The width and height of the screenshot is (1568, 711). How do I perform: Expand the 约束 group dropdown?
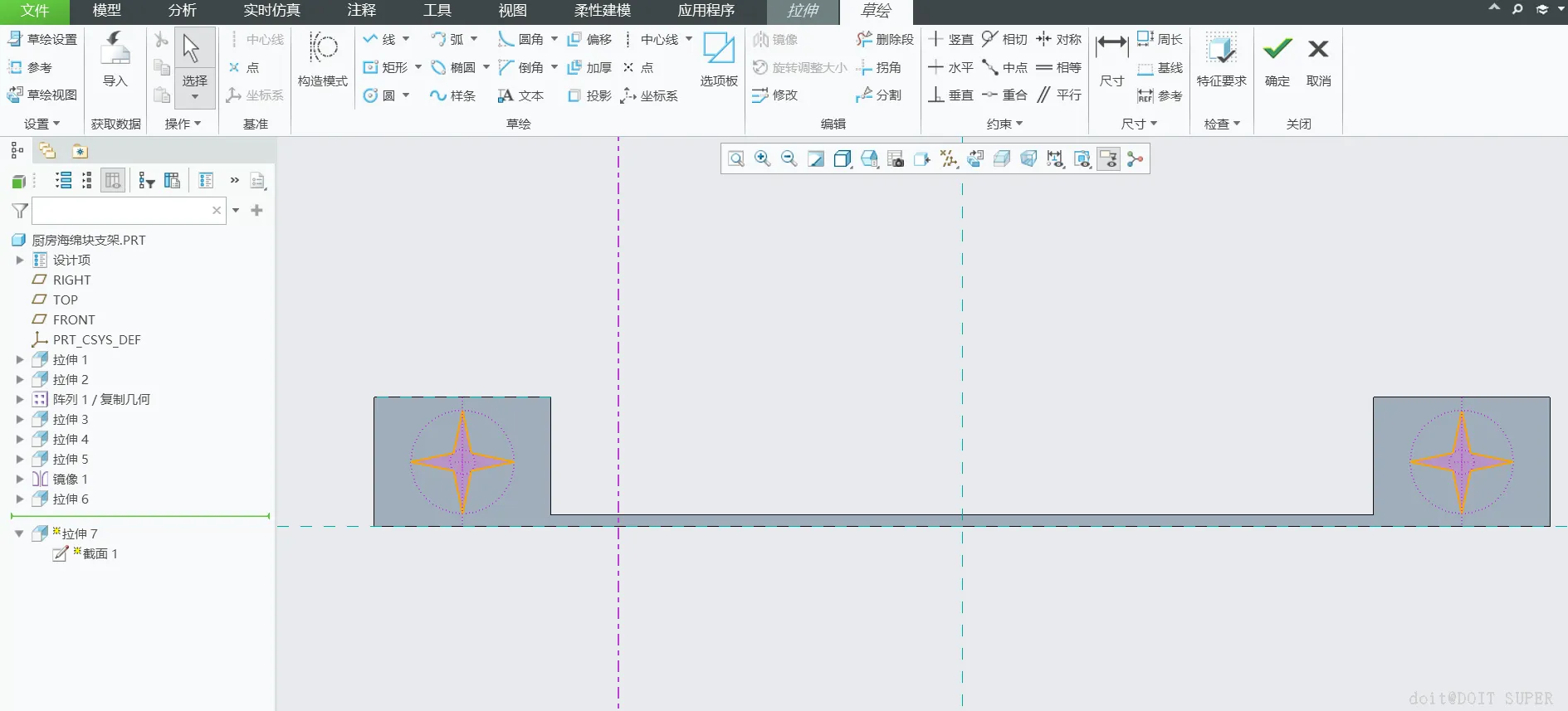click(x=1004, y=124)
